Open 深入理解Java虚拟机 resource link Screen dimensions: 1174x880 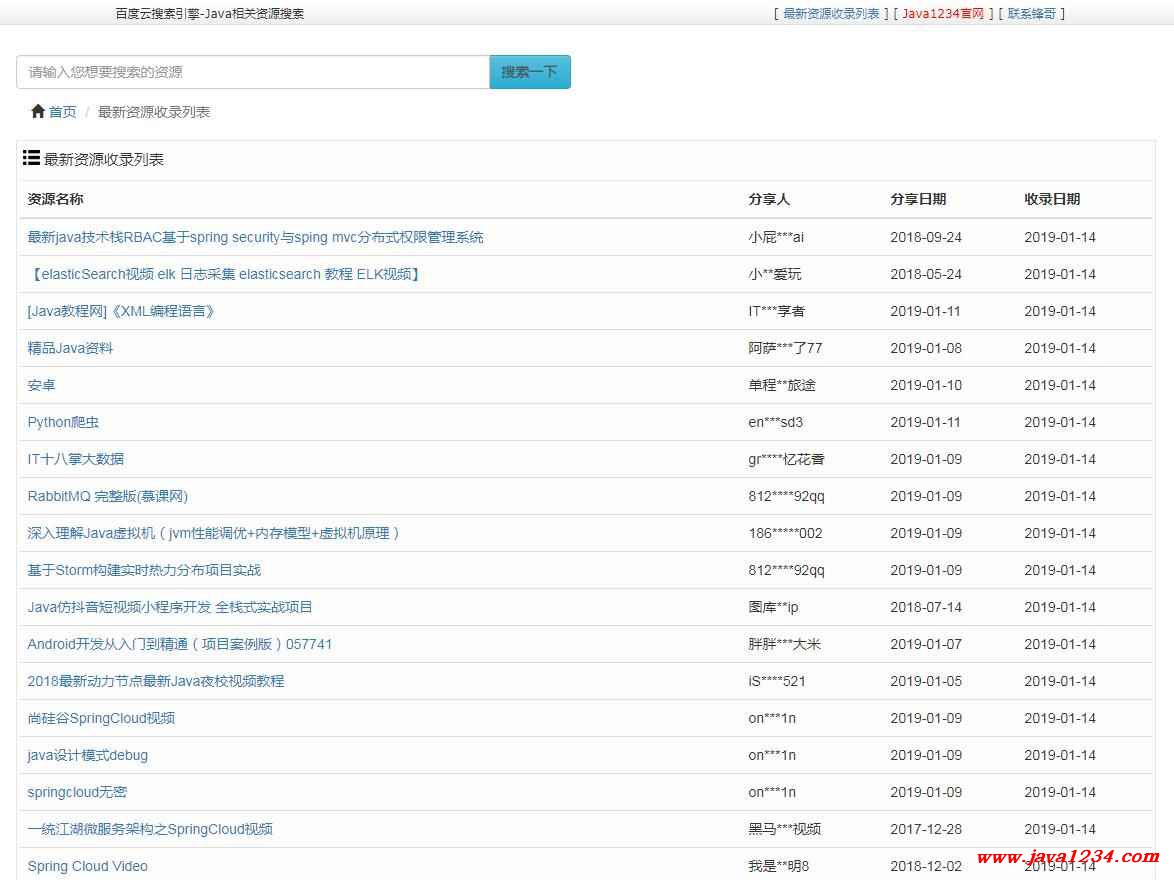pyautogui.click(x=214, y=533)
